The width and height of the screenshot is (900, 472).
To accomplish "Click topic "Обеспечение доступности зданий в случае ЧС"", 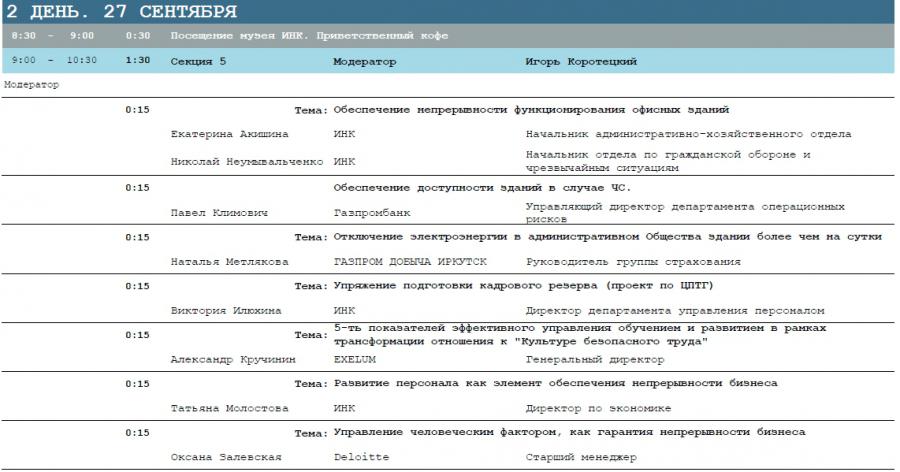I will coord(481,187).
